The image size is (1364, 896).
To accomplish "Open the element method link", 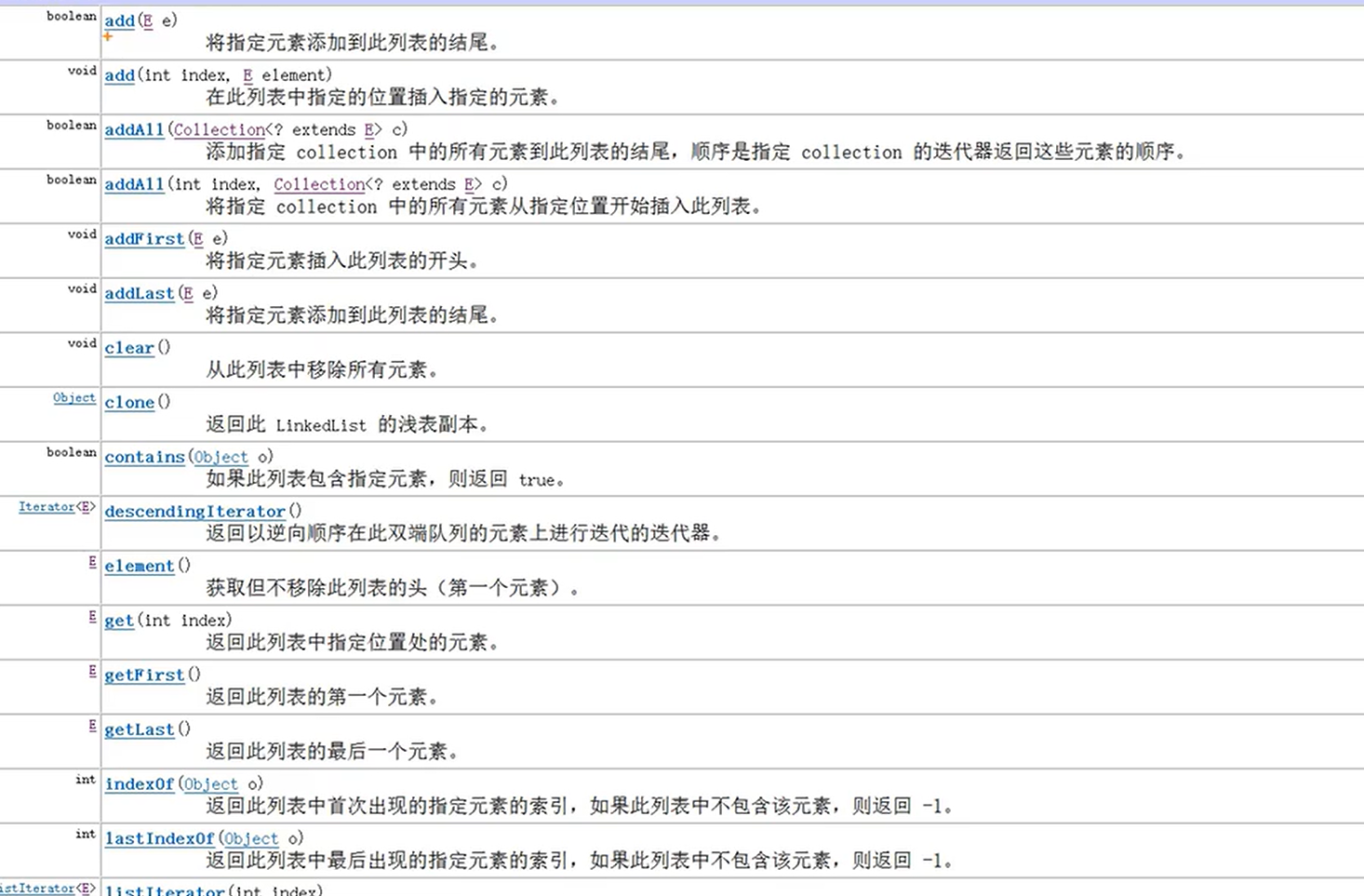I will tap(140, 566).
